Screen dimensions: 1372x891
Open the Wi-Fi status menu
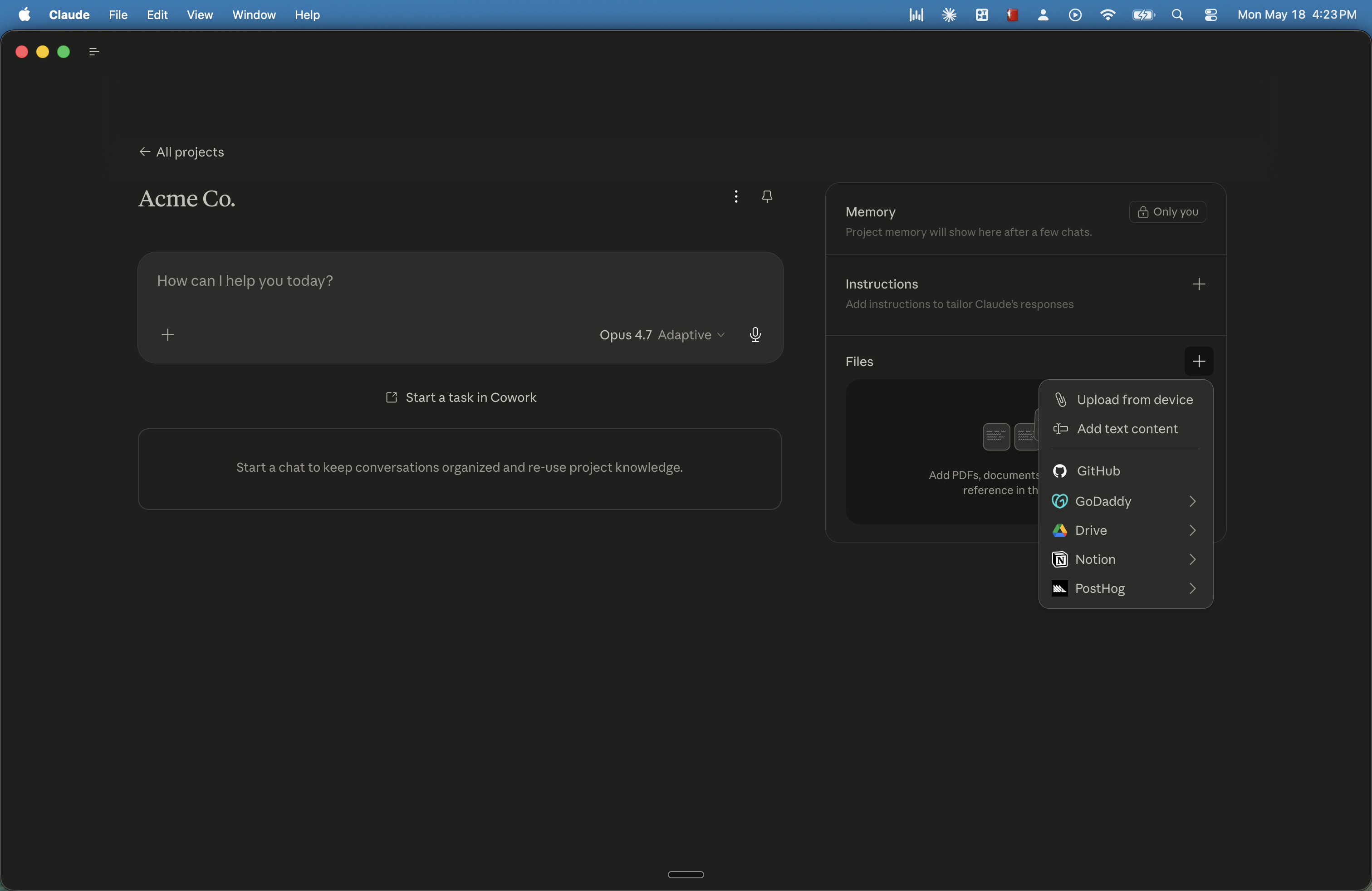click(x=1107, y=15)
